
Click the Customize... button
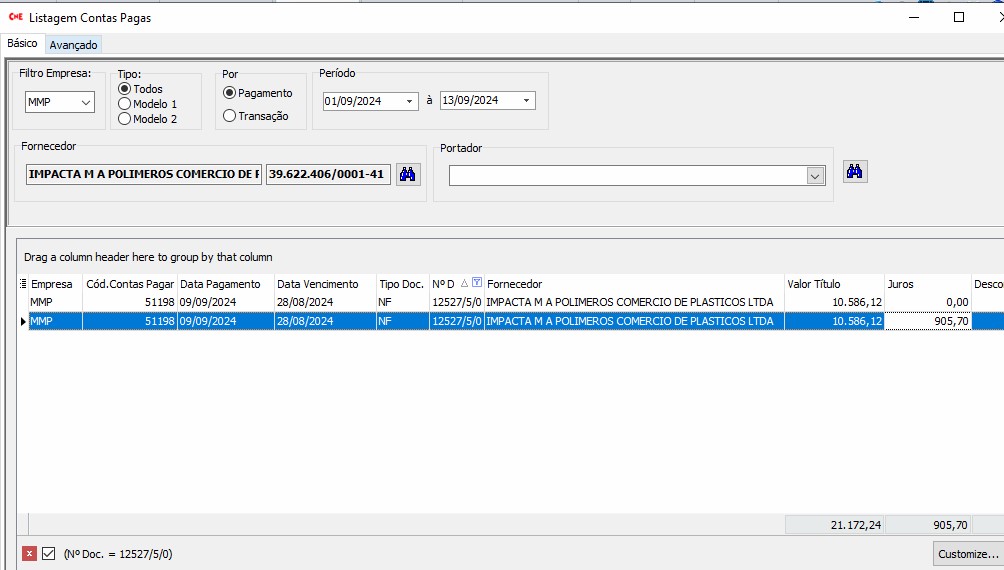(x=967, y=553)
